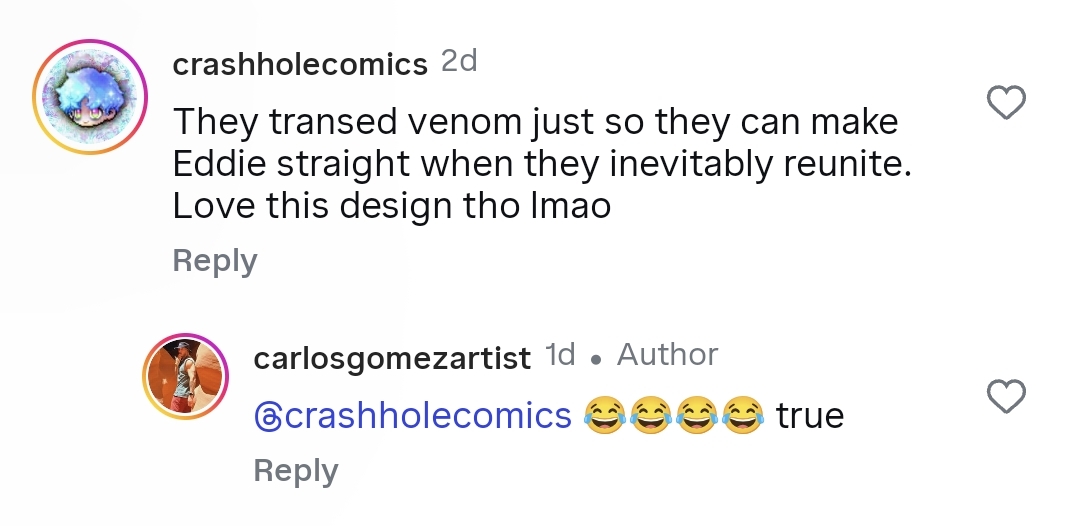Open the carlosgomezartist profile avatar
Image resolution: width=1080 pixels, height=526 pixels.
186,376
